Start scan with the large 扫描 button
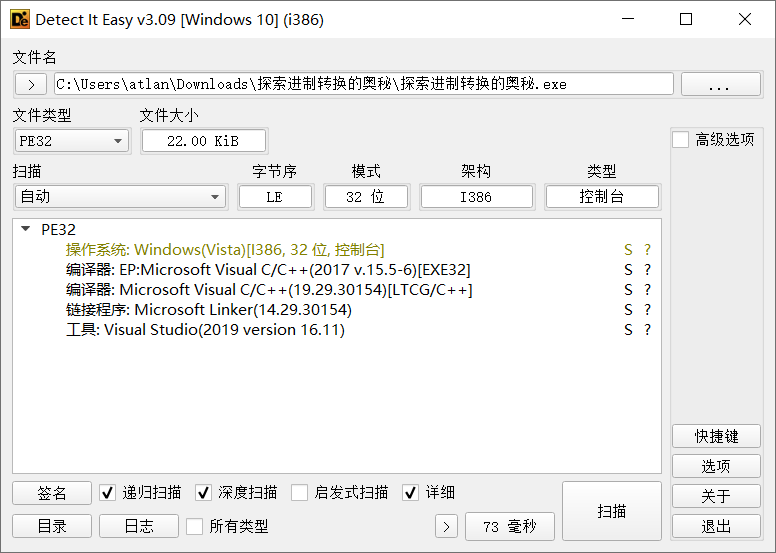The height and width of the screenshot is (553, 776). click(x=612, y=511)
